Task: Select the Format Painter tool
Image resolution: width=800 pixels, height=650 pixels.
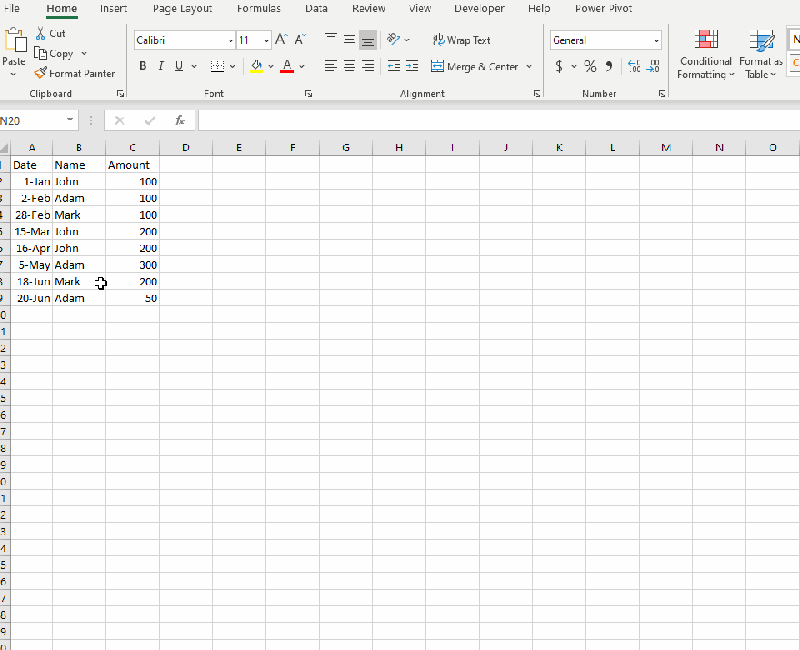Action: [75, 73]
